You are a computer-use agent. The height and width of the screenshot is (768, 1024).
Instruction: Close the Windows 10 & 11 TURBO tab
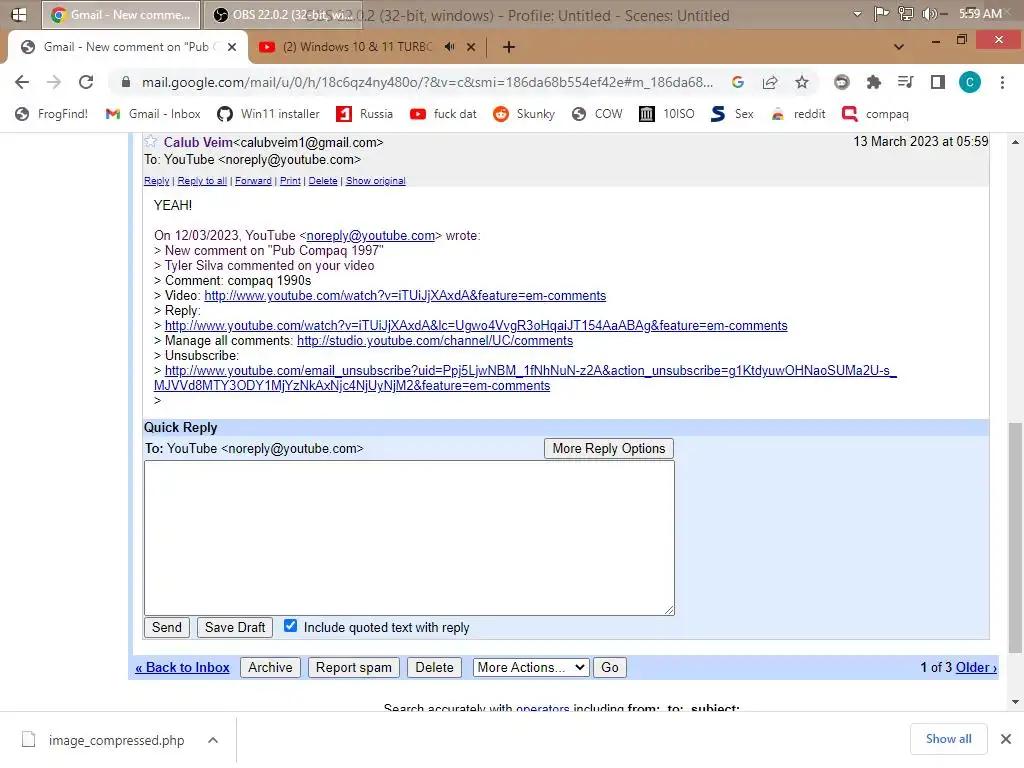(472, 47)
